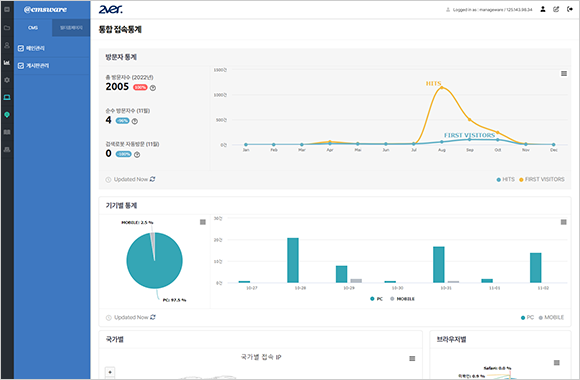580x380 pixels.
Task: Click the @cmsware logo
Action: [45, 10]
